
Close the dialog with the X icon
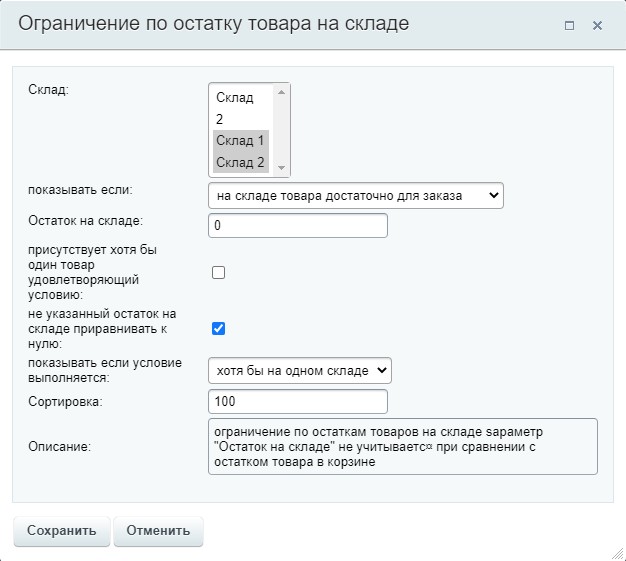point(597,26)
